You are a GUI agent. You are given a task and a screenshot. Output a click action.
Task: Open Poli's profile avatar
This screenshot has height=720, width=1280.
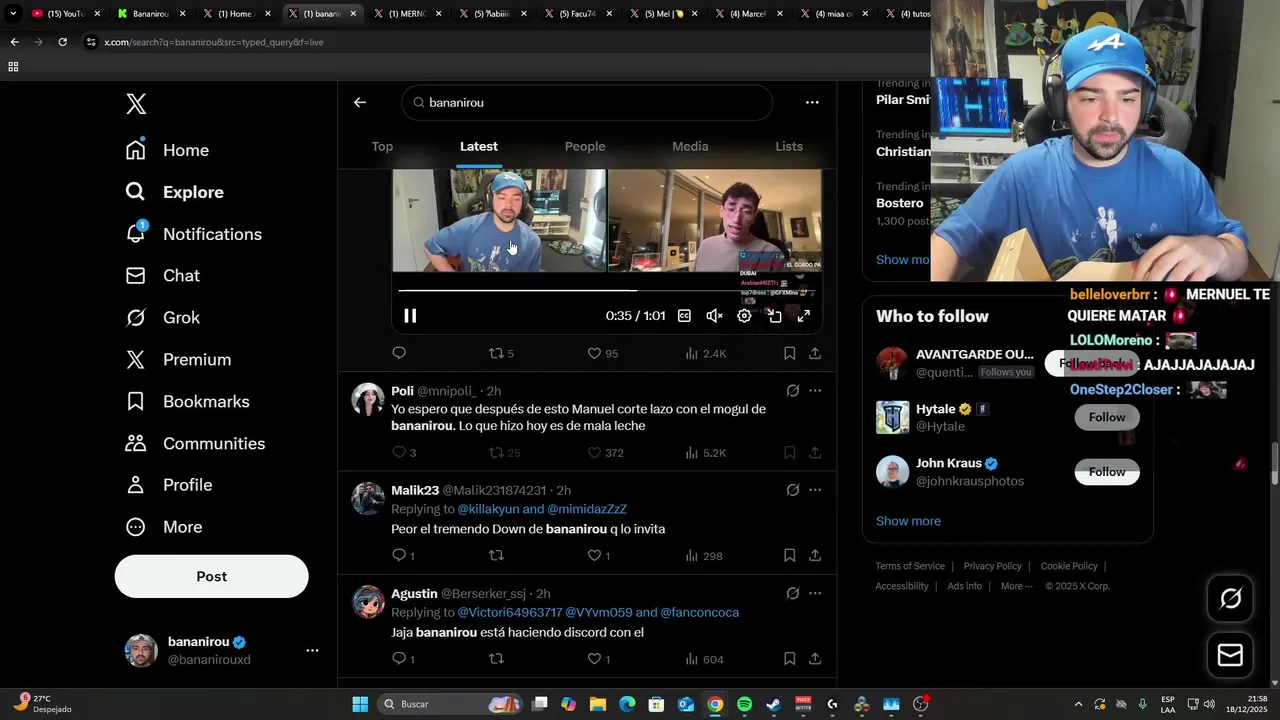point(368,399)
